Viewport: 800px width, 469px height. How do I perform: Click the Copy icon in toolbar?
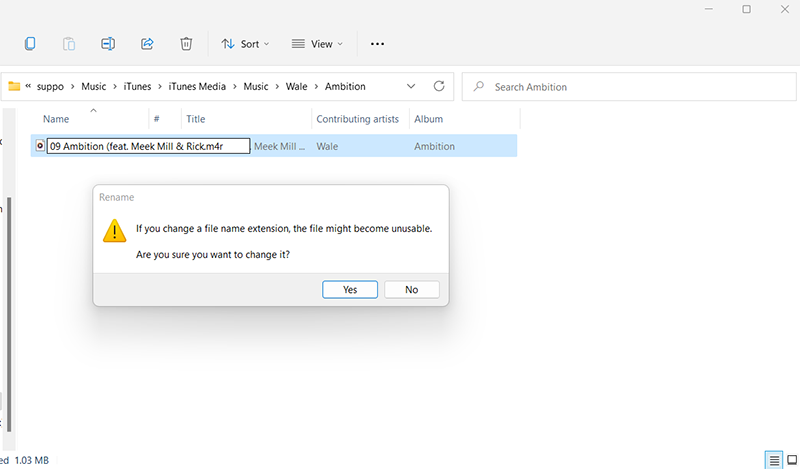coord(30,44)
